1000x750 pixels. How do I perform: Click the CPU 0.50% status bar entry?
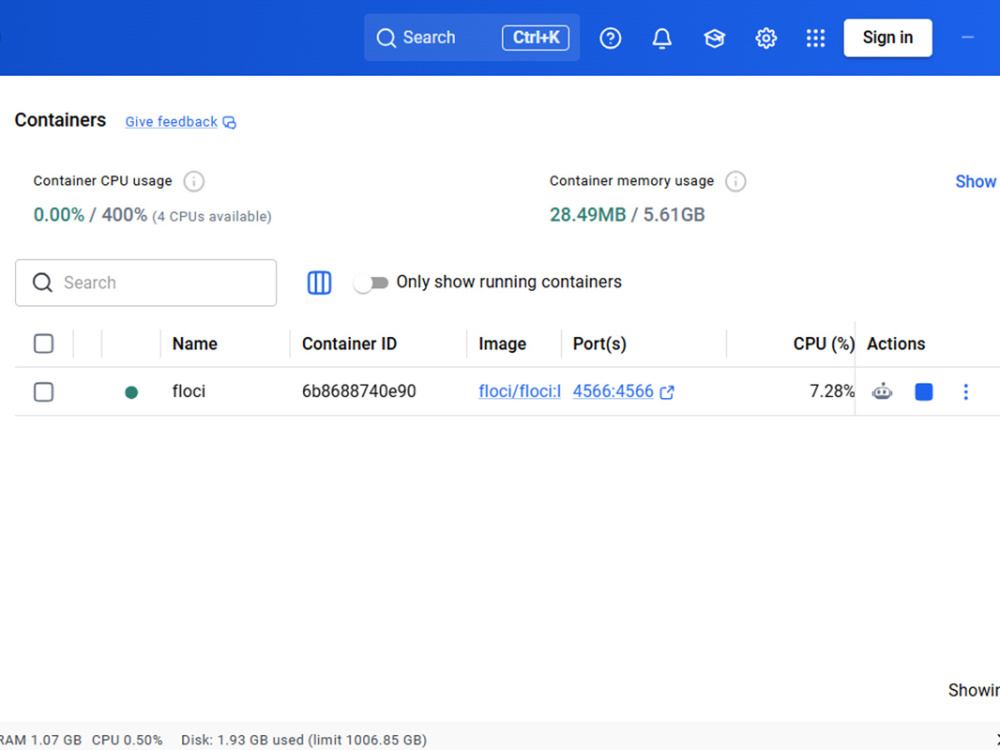(127, 740)
